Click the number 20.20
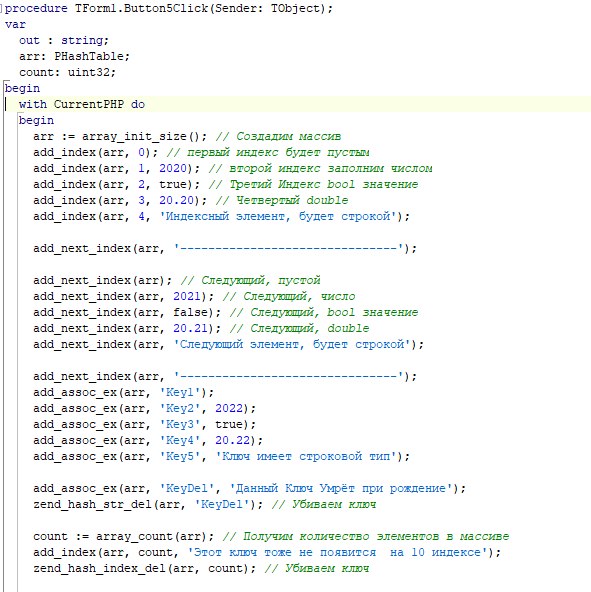Screen dimensions: 591x592 pos(176,200)
